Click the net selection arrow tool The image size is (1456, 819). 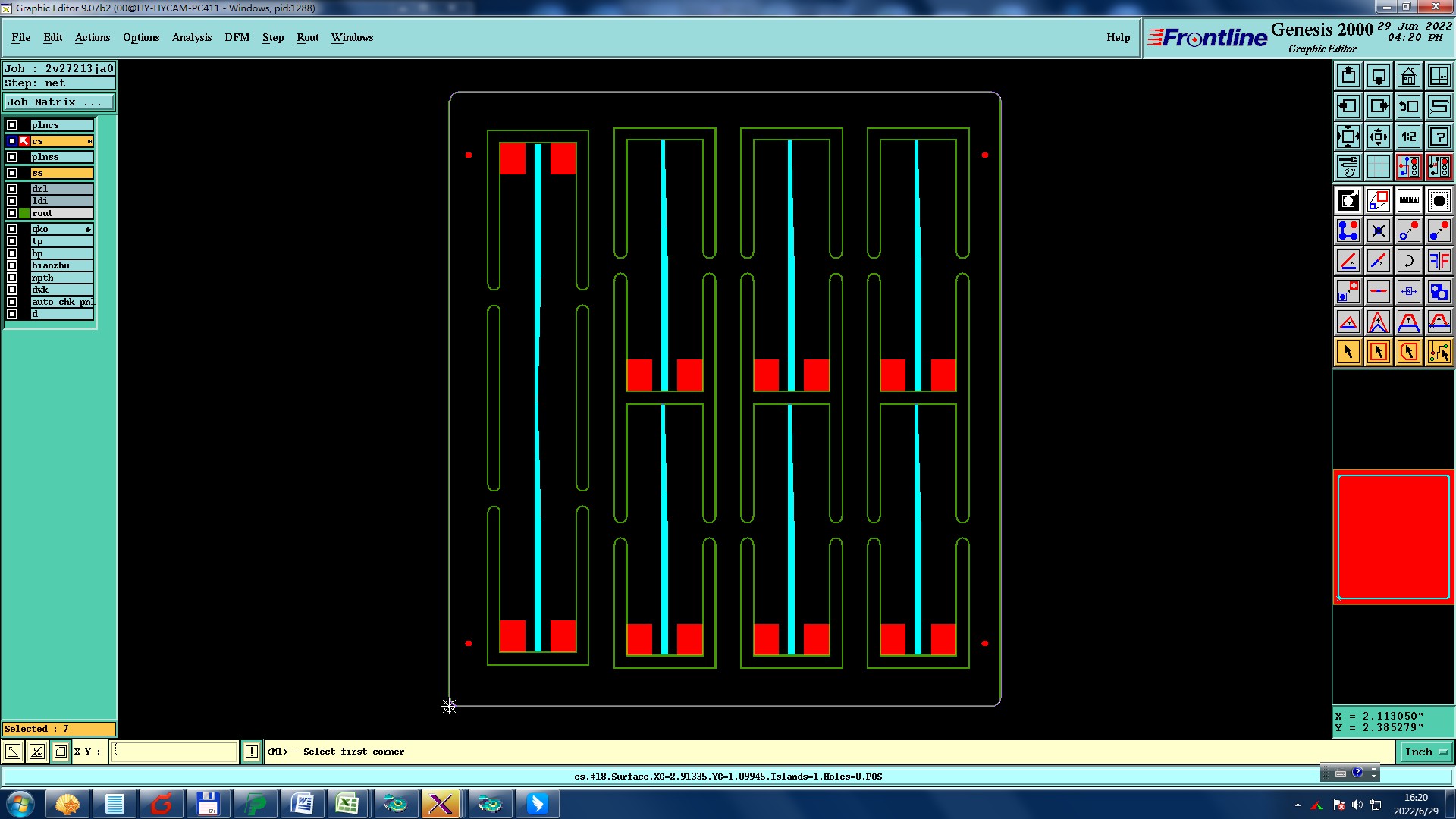[x=1439, y=352]
